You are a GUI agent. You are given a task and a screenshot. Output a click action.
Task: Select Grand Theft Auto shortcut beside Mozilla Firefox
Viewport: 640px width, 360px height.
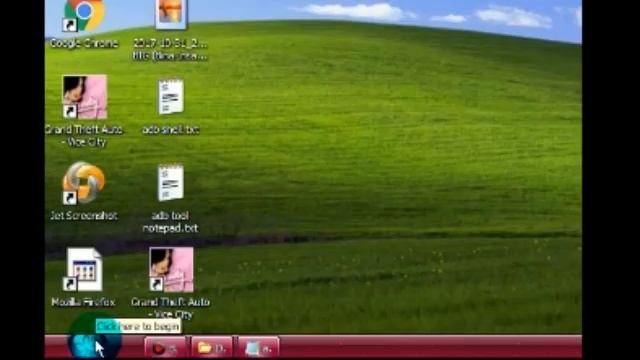tap(171, 269)
